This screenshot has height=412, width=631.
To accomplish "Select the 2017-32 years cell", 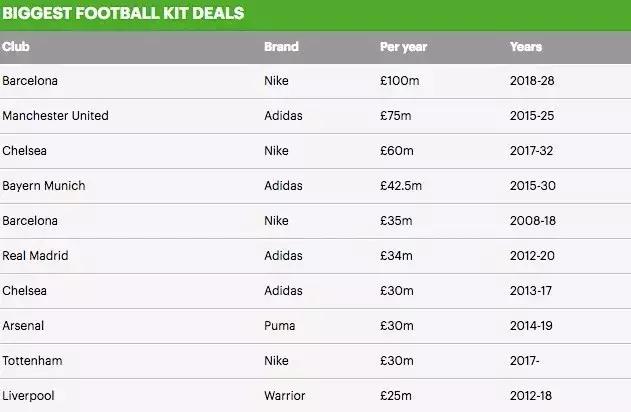I will coord(529,151).
